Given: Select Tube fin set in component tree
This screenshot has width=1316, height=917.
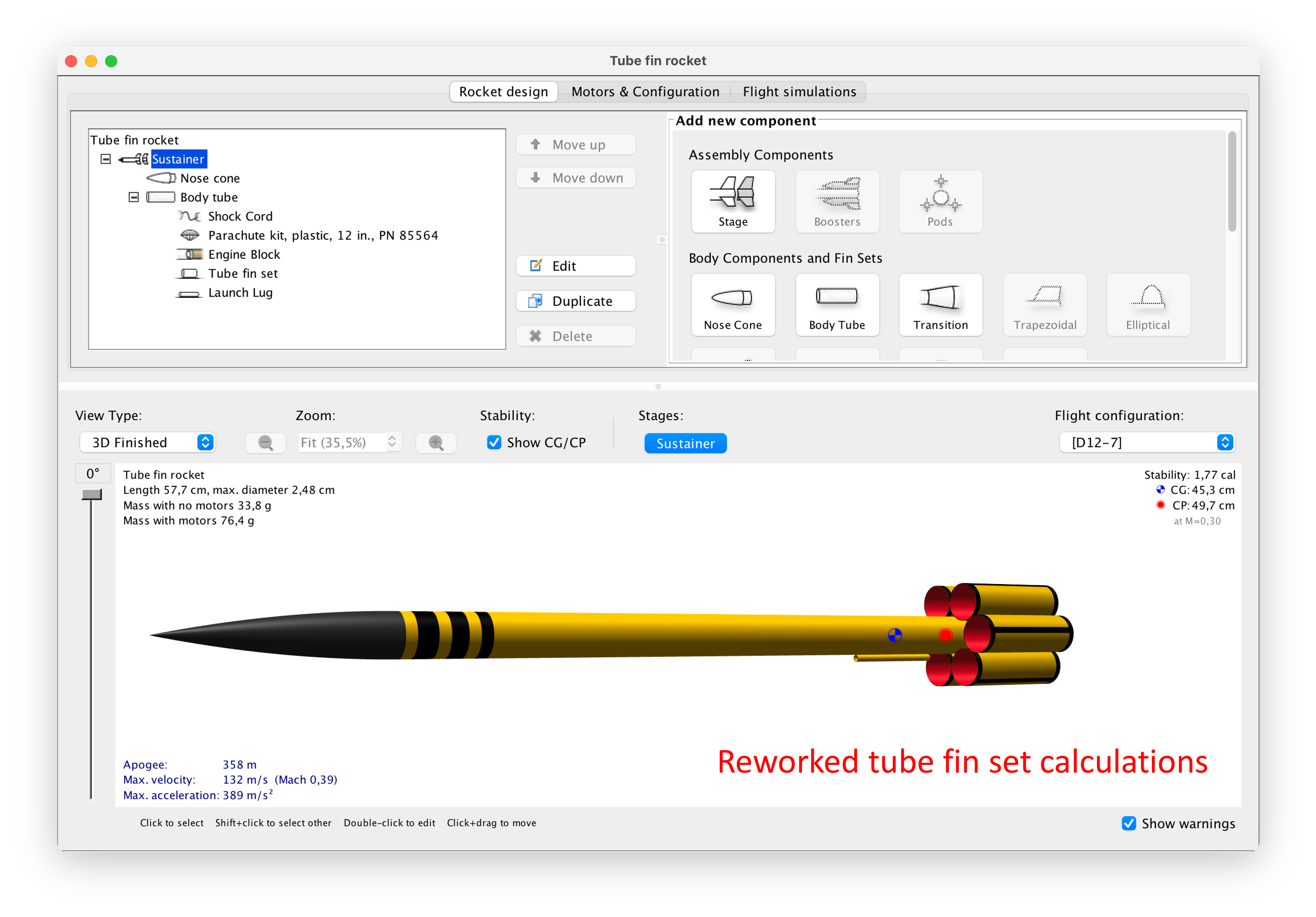Looking at the screenshot, I should (x=243, y=274).
